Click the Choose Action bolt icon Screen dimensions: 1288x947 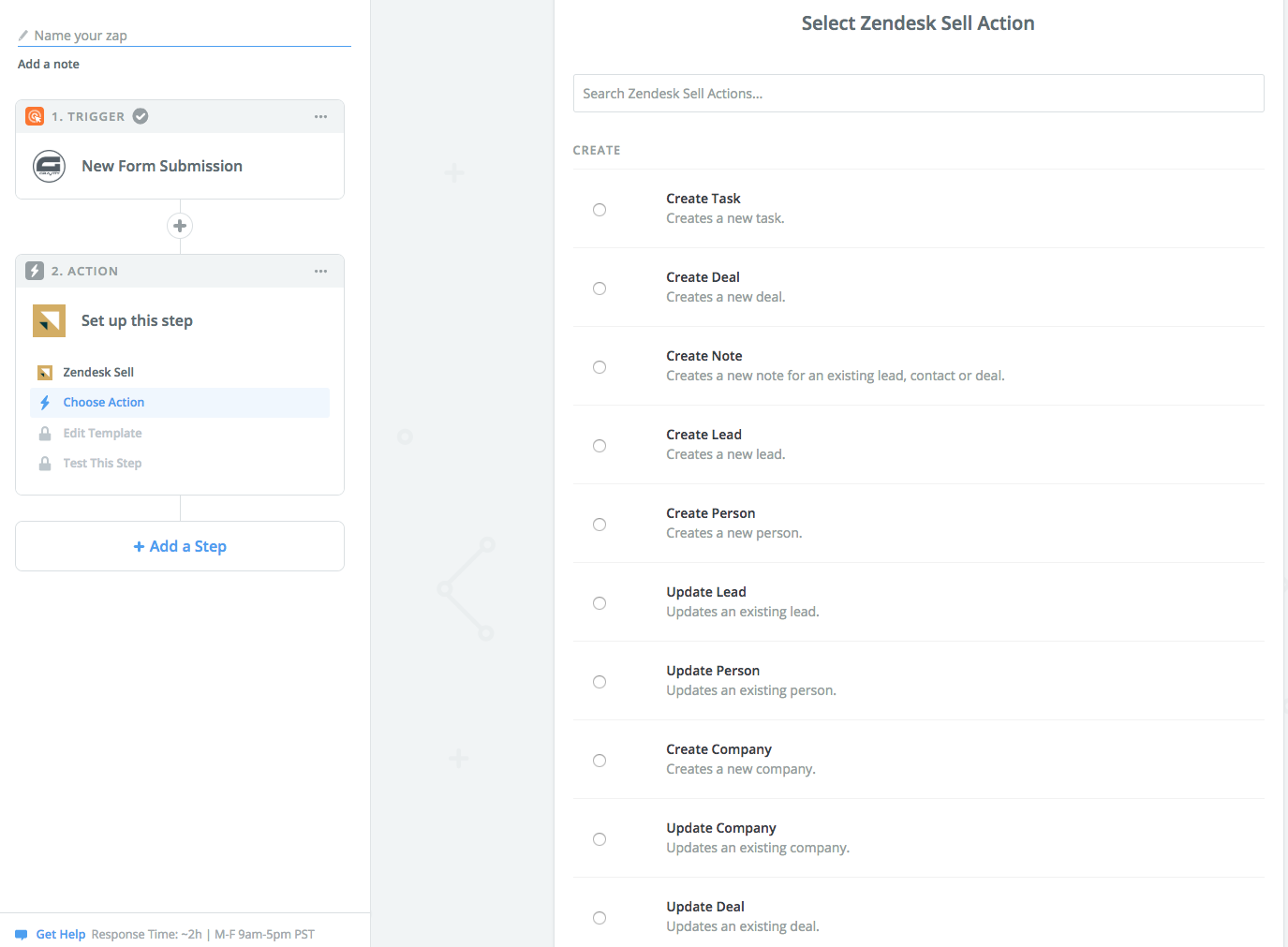(45, 403)
